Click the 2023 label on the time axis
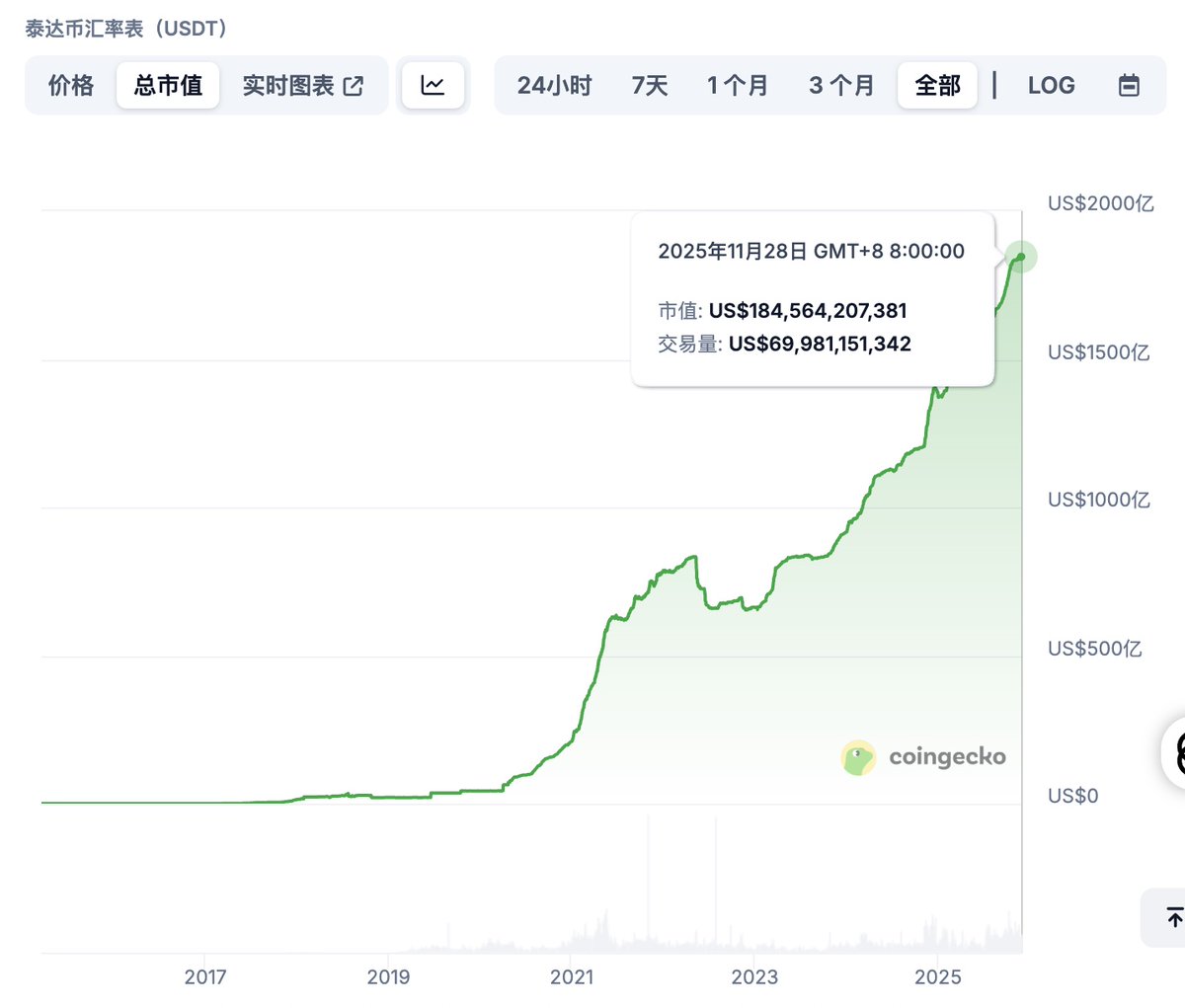 point(754,977)
